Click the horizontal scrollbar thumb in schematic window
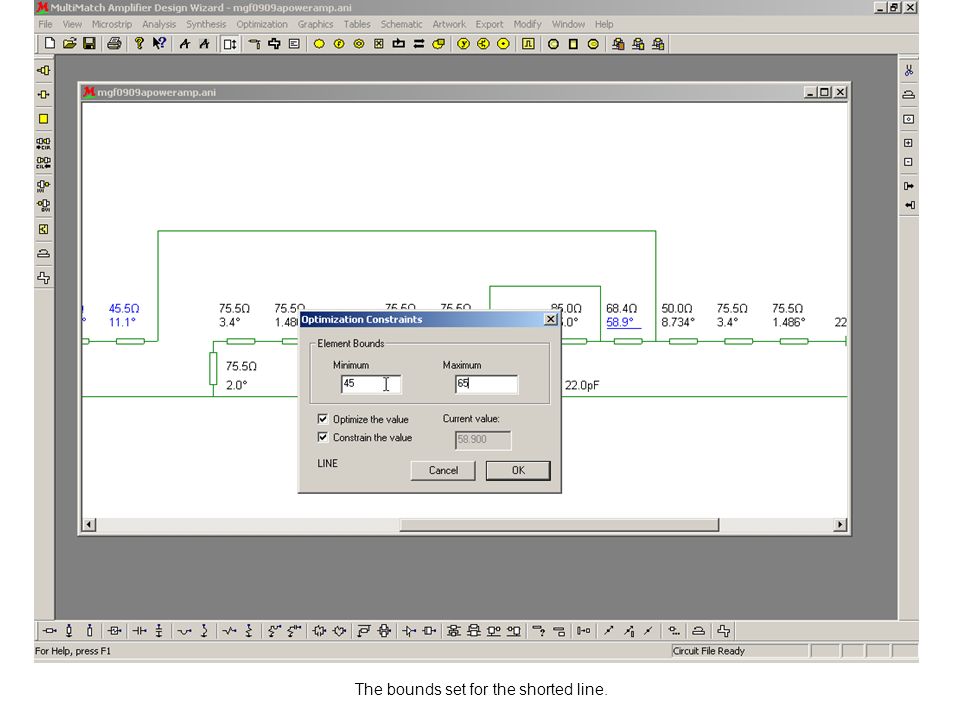This screenshot has width=960, height=720. pyautogui.click(x=559, y=525)
